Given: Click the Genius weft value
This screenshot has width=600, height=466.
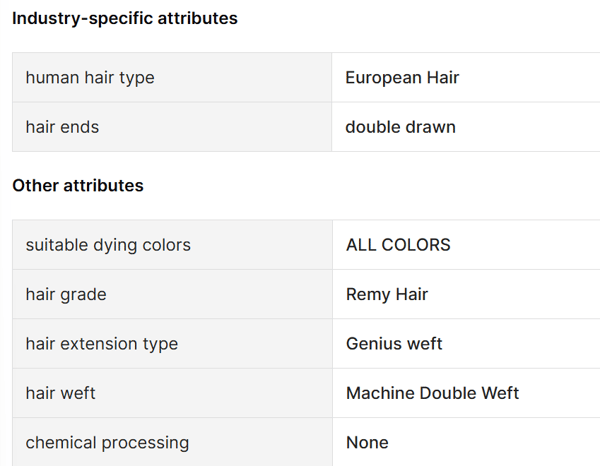Looking at the screenshot, I should tap(394, 344).
